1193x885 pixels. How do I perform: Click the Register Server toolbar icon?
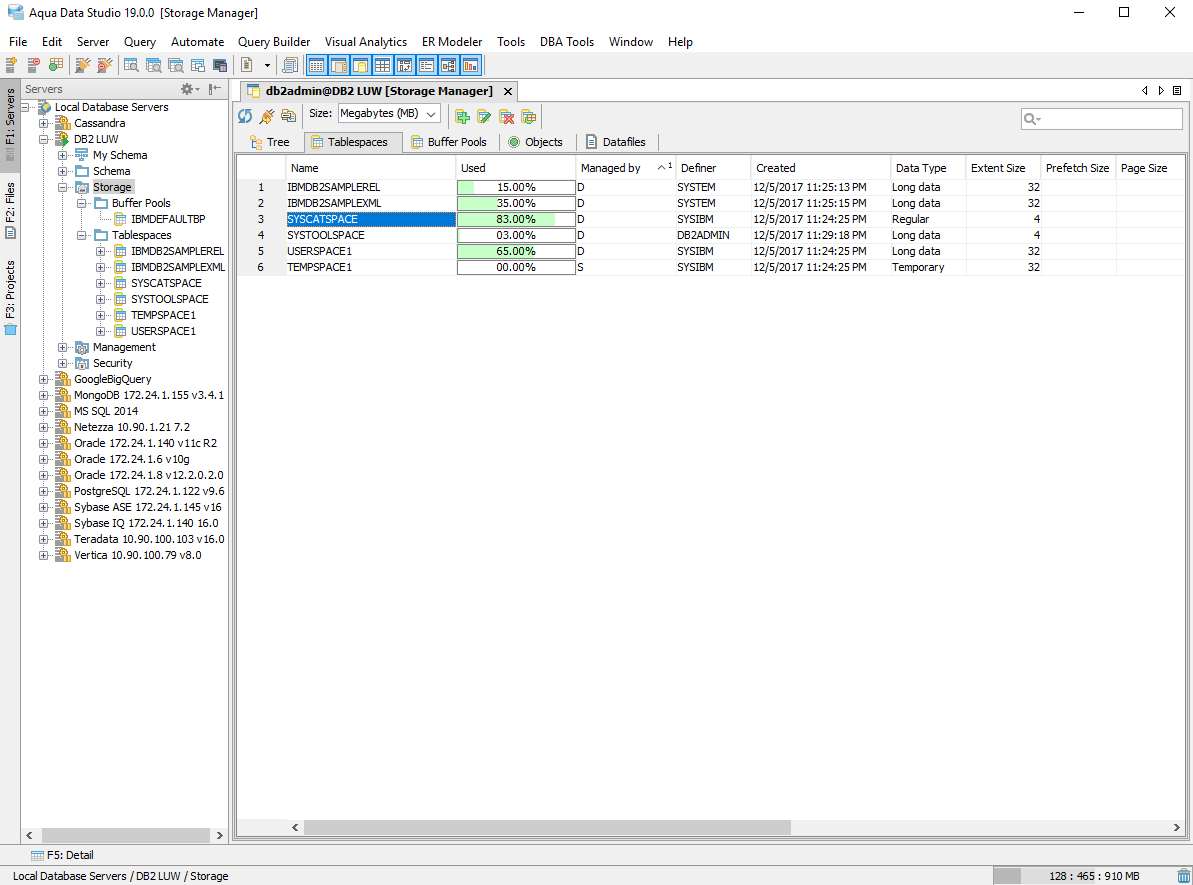11,65
